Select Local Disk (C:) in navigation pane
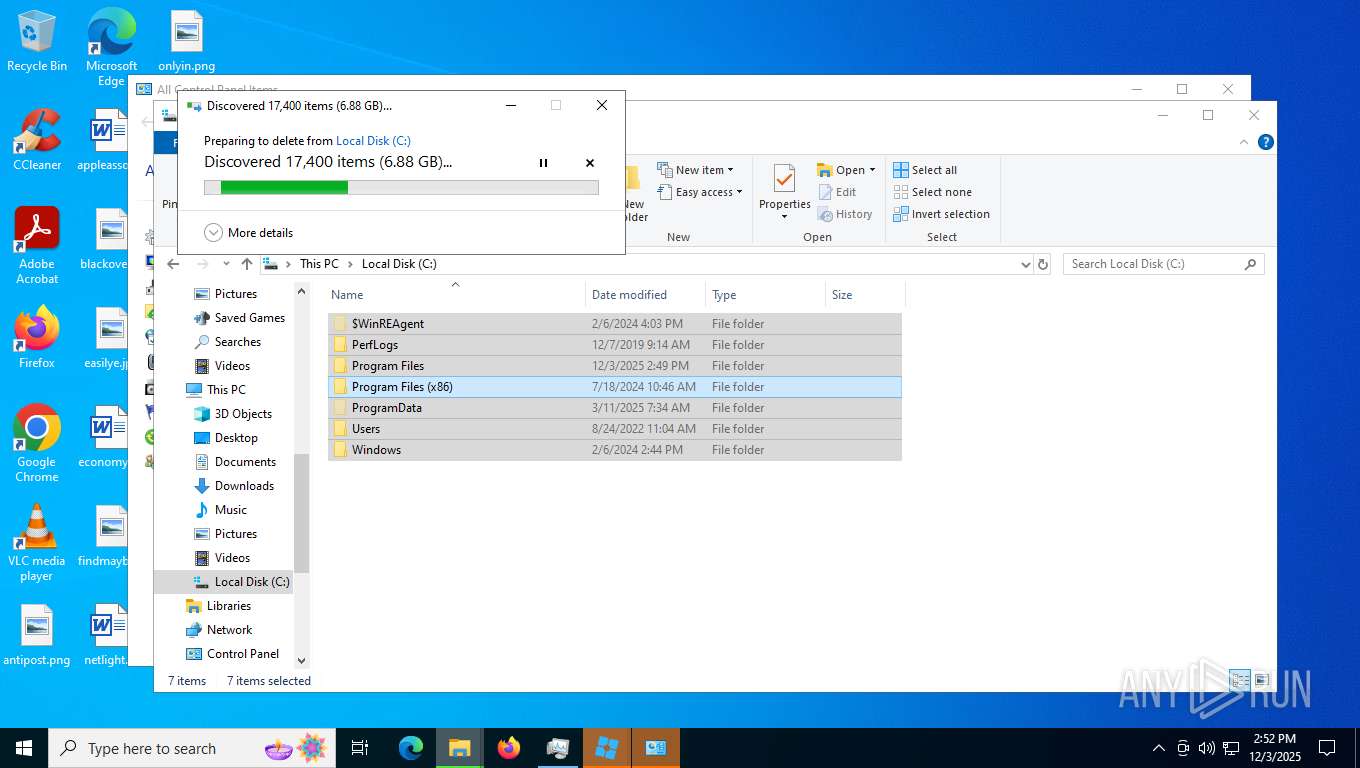1360x768 pixels. click(223, 582)
